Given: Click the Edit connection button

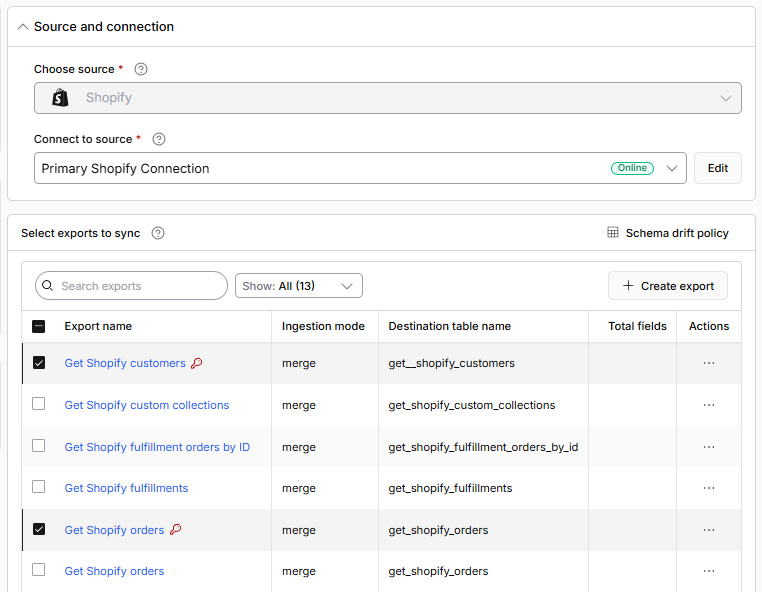Looking at the screenshot, I should [x=717, y=168].
